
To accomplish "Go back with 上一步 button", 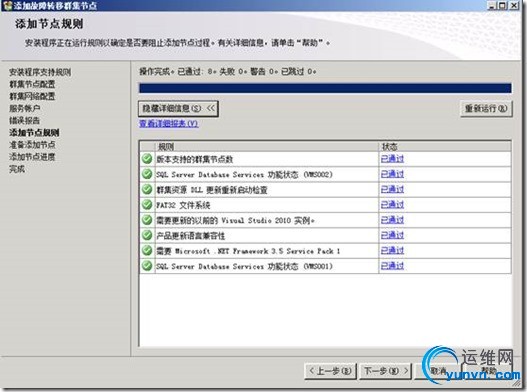I will click(330, 371).
